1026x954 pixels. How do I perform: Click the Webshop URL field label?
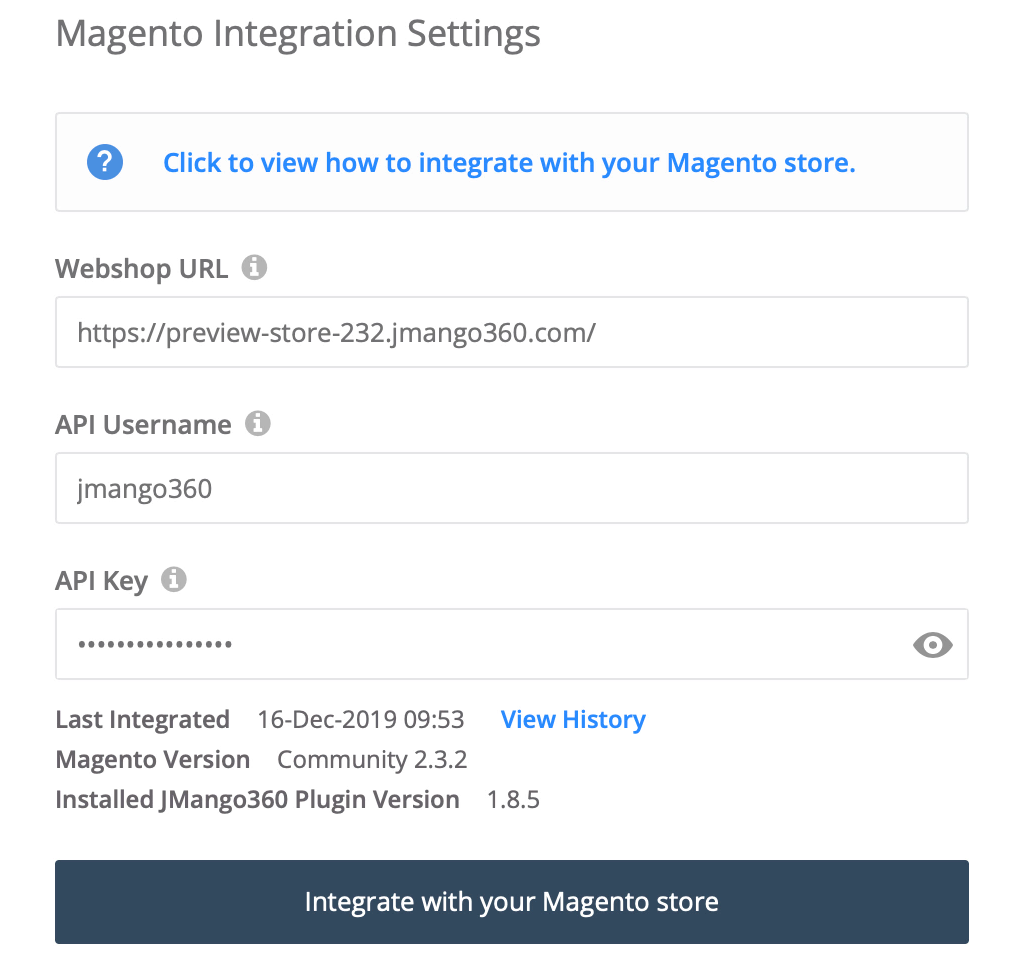[140, 267]
